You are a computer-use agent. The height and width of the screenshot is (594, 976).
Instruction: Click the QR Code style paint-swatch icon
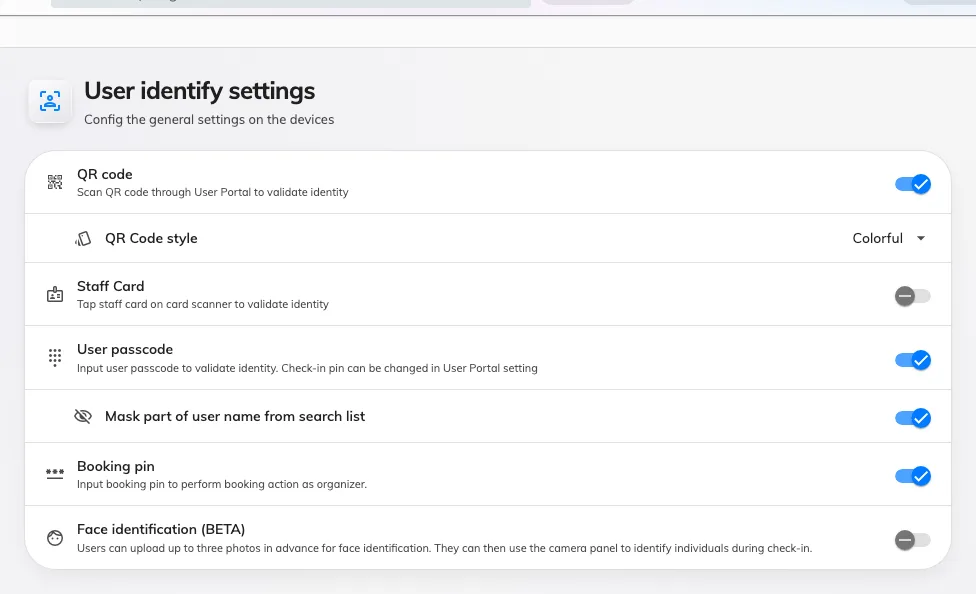[x=83, y=238]
